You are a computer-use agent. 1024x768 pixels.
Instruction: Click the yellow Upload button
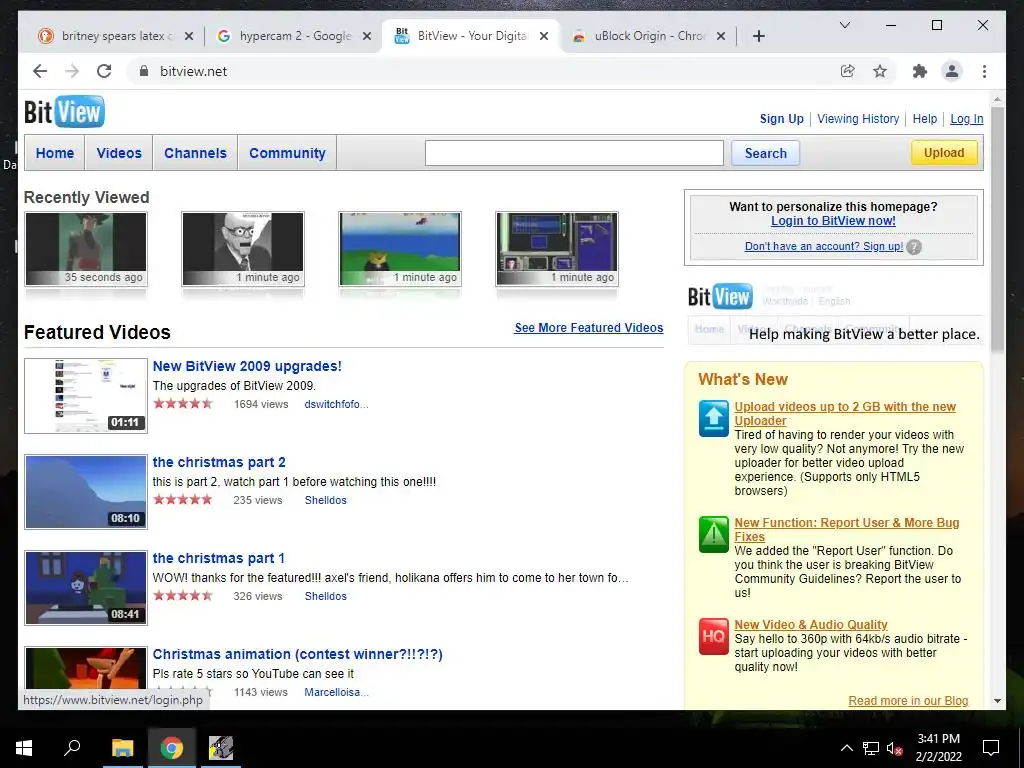pos(944,153)
